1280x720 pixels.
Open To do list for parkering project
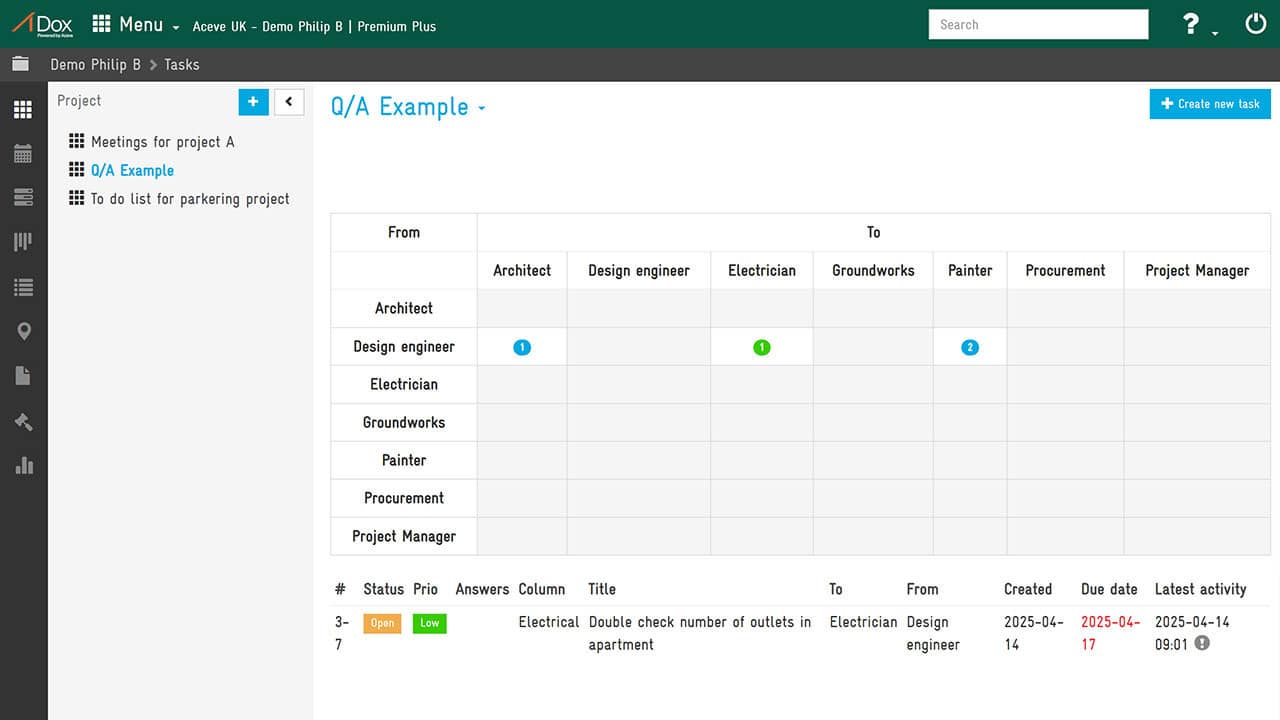(189, 199)
